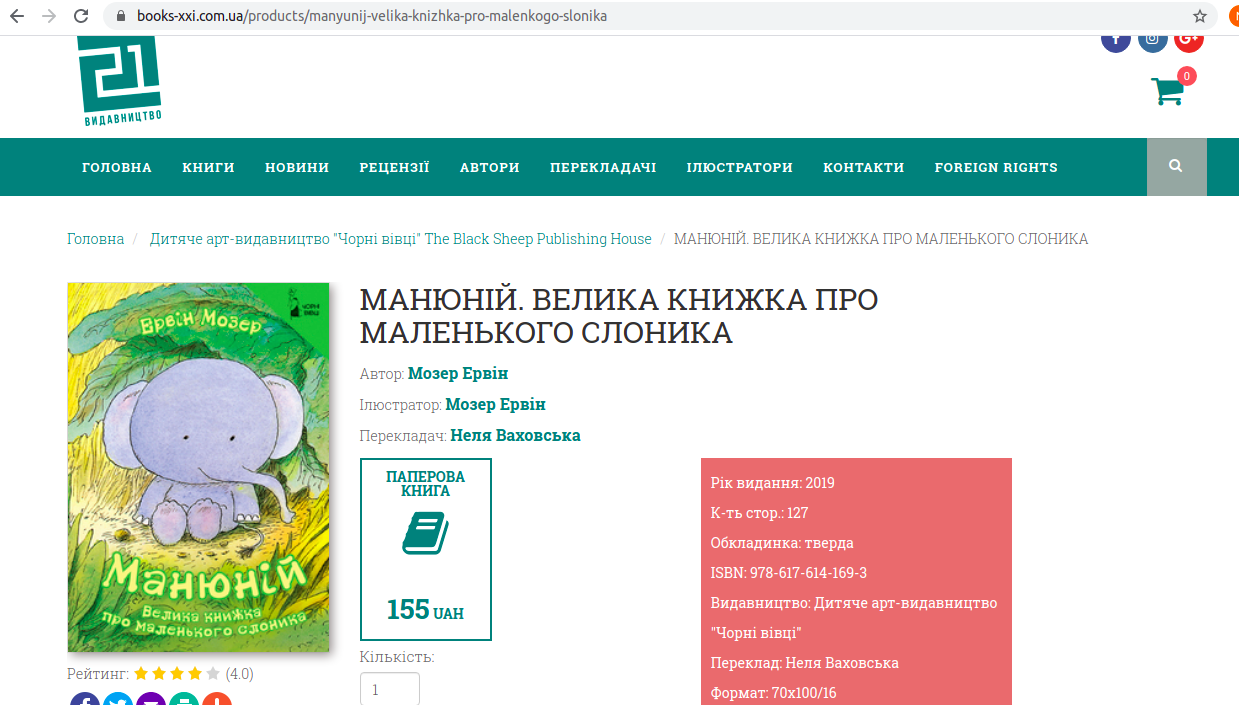
Task: Click the Рейтинг: label
Action: 98,674
